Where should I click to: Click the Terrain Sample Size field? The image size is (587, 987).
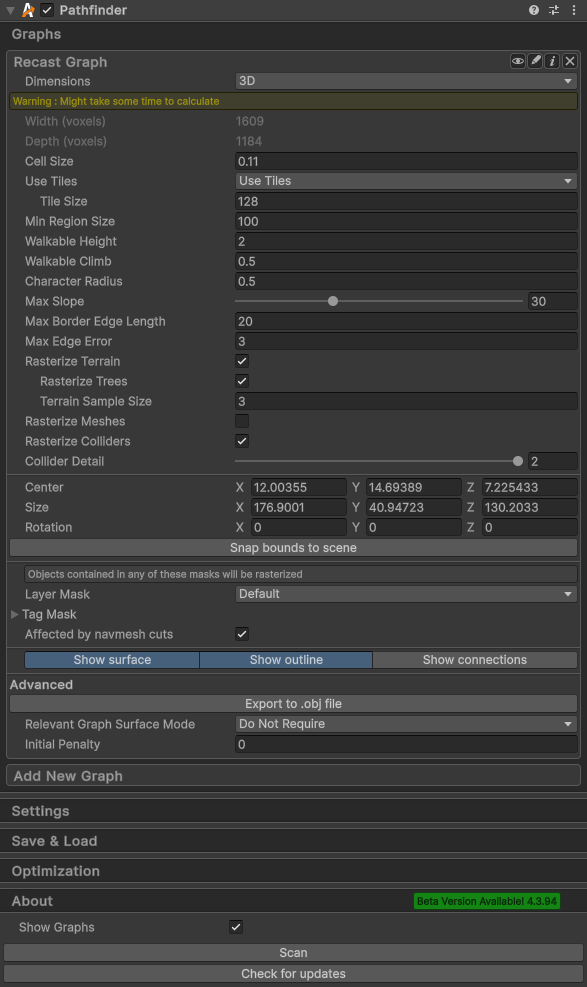[406, 401]
